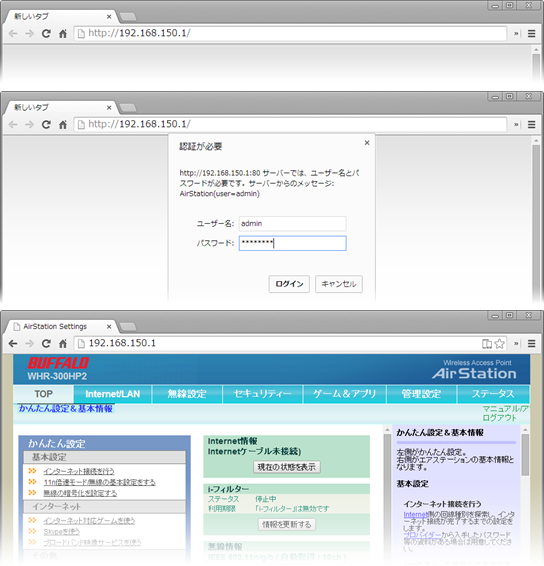The image size is (544, 566).
Task: Click the ログアウト link
Action: (x=500, y=418)
